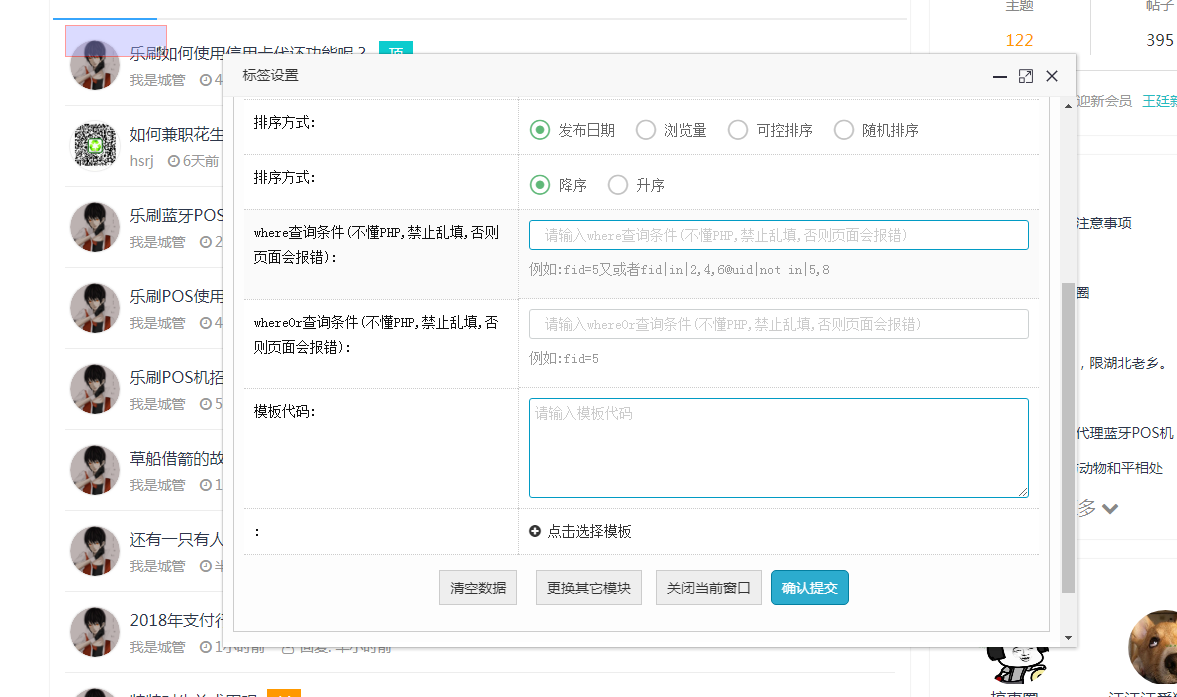Open the post 如何兼职花生

(176, 135)
